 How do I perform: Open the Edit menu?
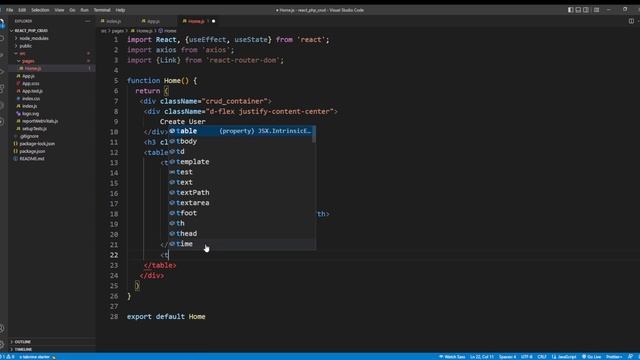(22, 10)
